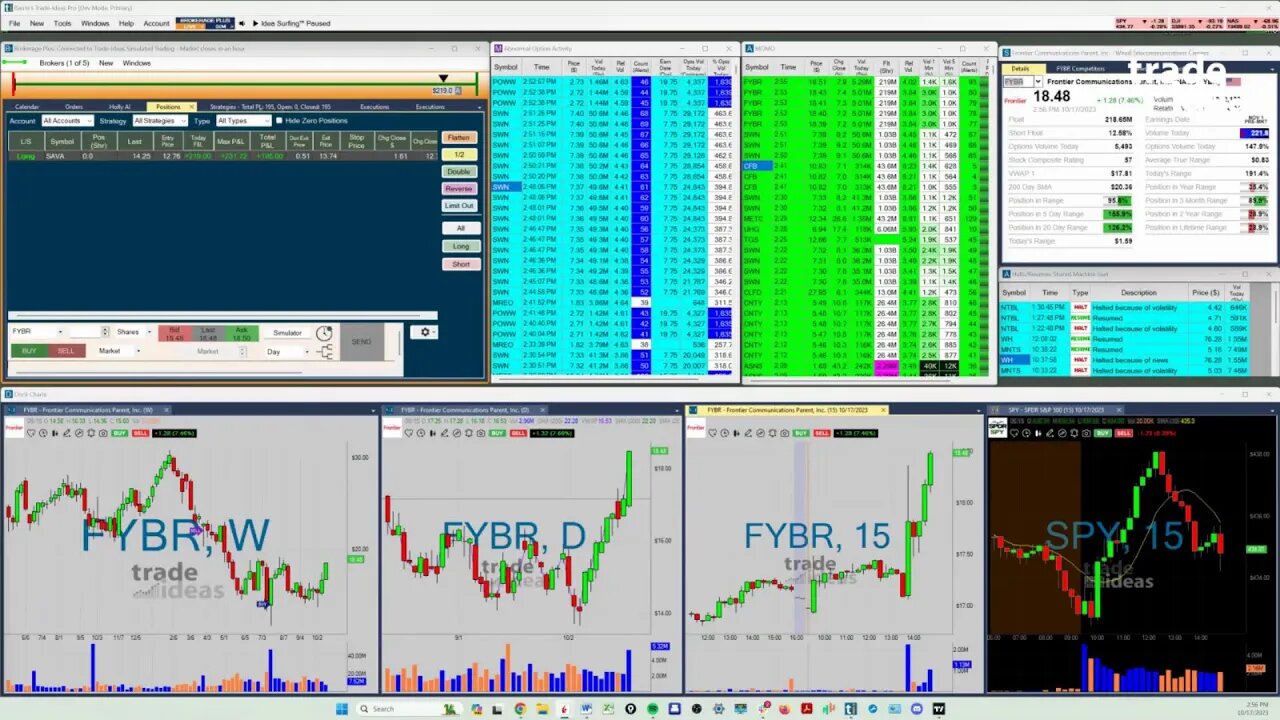Open the Tools menu
The width and height of the screenshot is (1280, 720).
(62, 23)
